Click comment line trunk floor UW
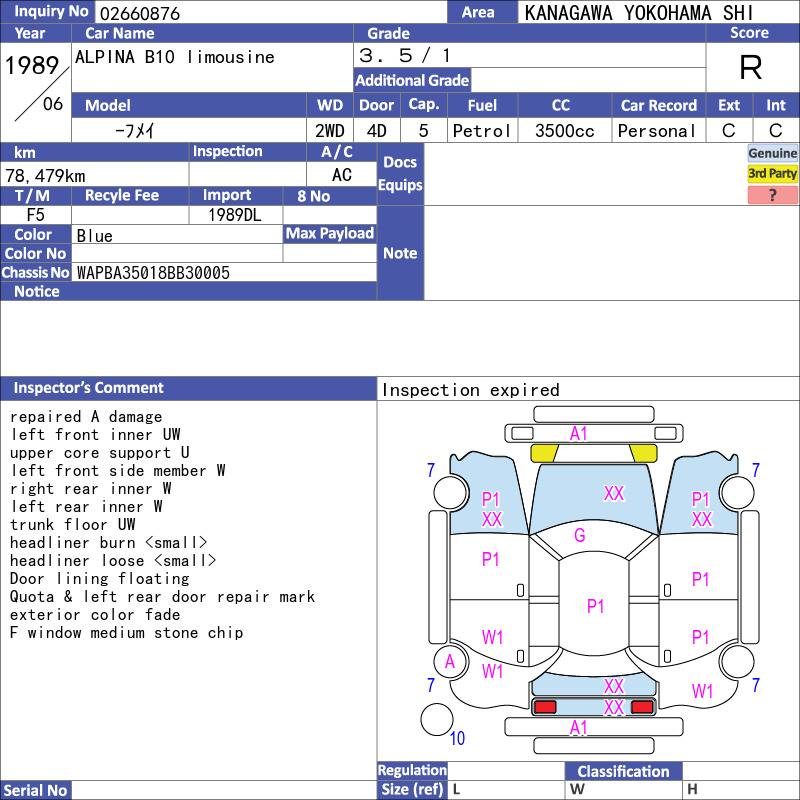 click(x=72, y=525)
